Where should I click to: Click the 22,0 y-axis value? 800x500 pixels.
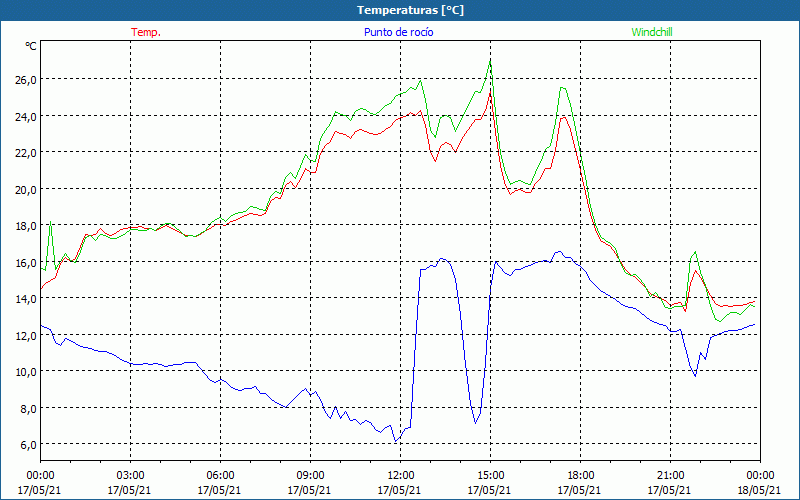[x=26, y=153]
